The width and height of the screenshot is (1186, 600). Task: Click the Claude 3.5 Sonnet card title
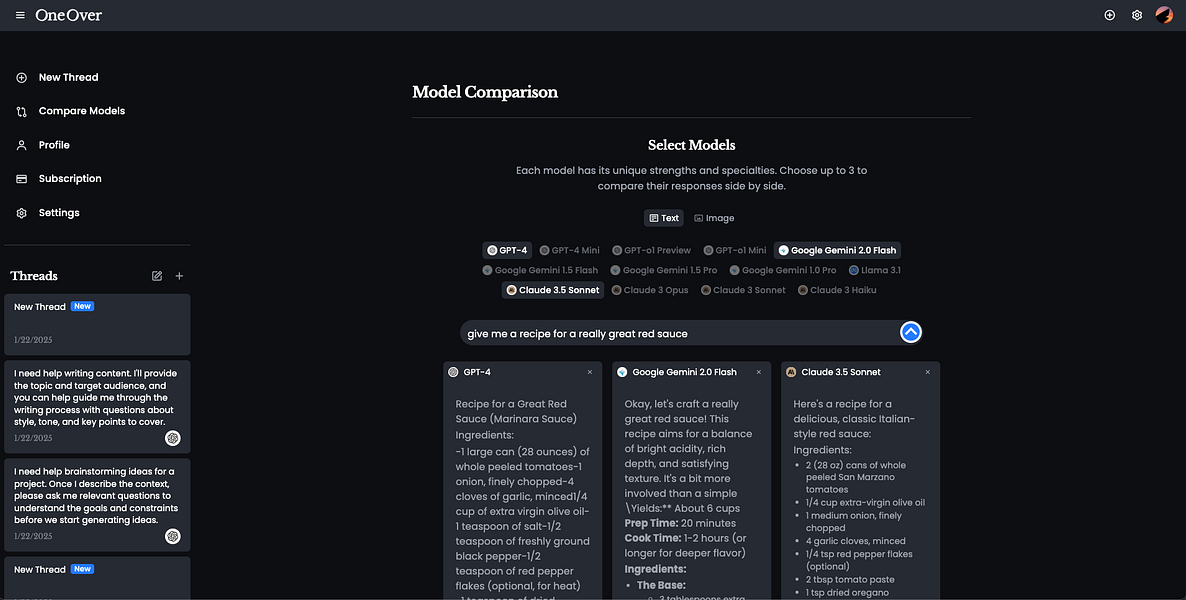coord(840,372)
